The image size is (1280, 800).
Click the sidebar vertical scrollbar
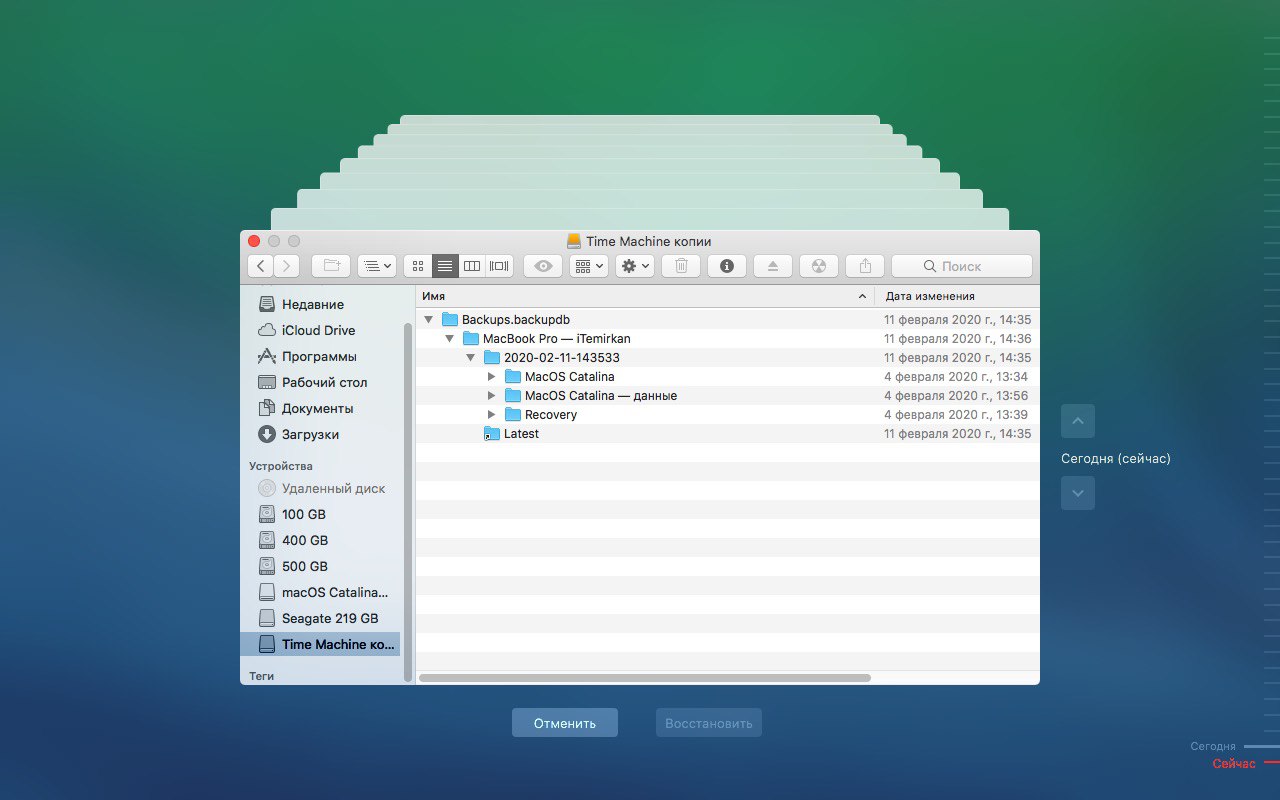(408, 502)
